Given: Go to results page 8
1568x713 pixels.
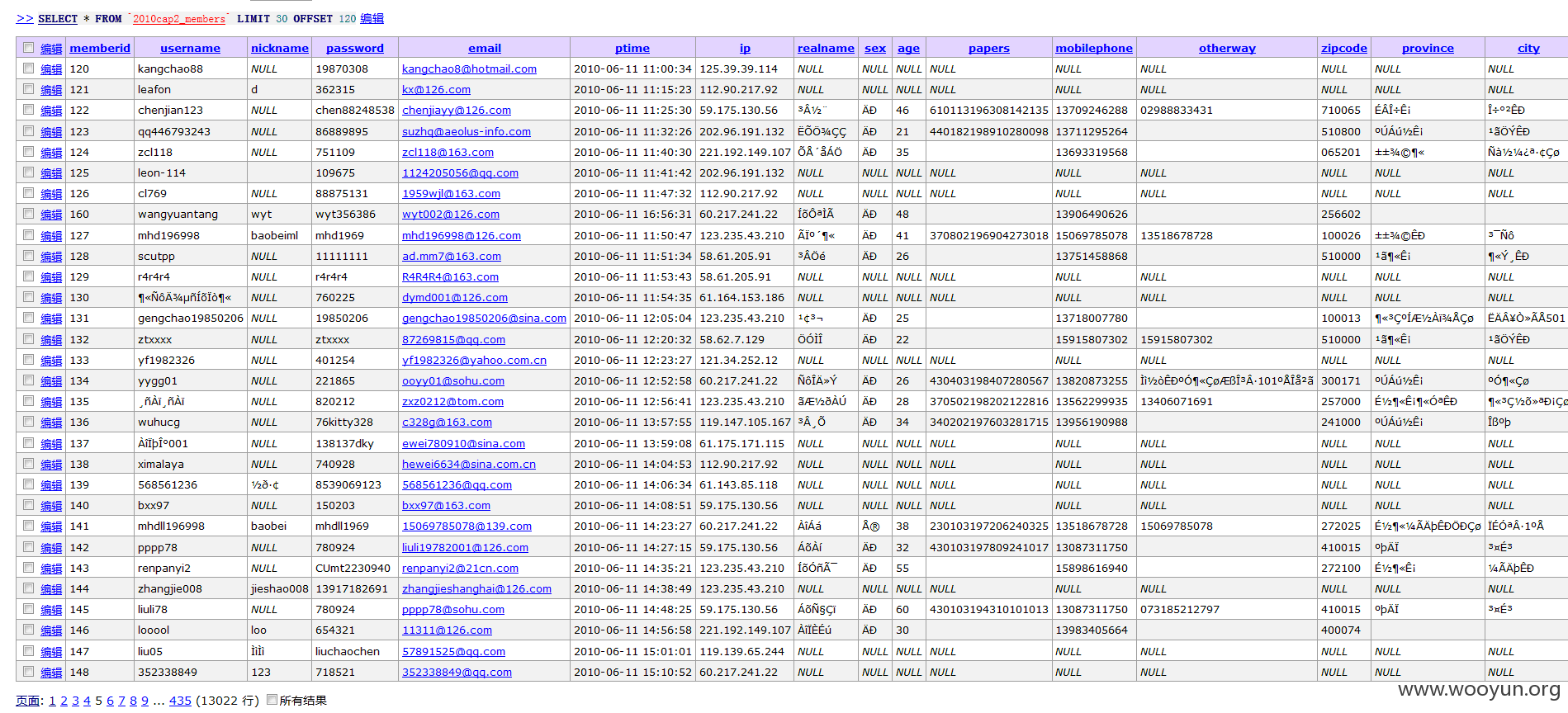Looking at the screenshot, I should (x=133, y=701).
